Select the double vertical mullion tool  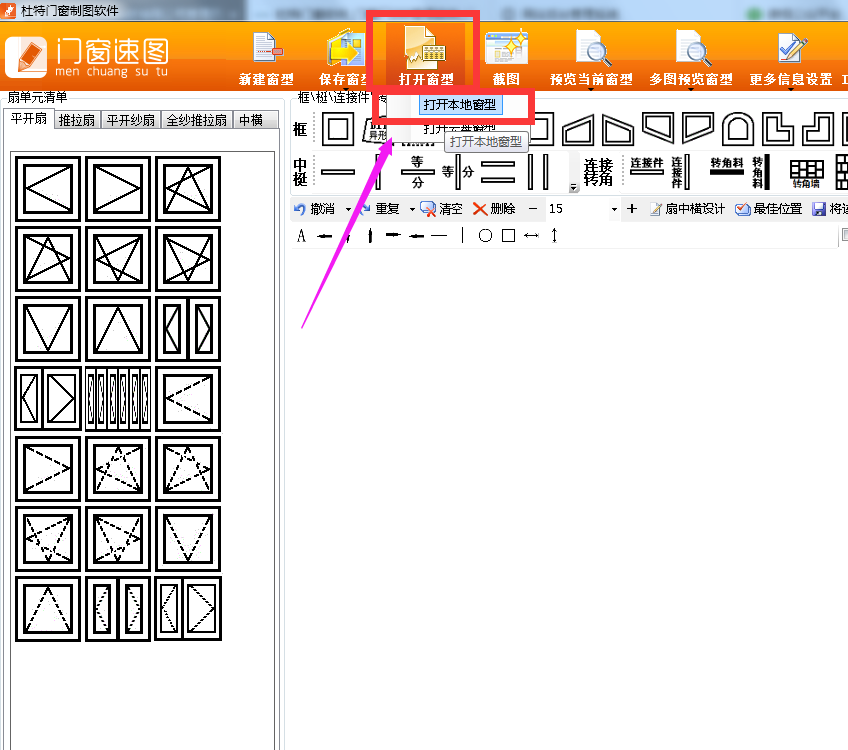tap(538, 172)
